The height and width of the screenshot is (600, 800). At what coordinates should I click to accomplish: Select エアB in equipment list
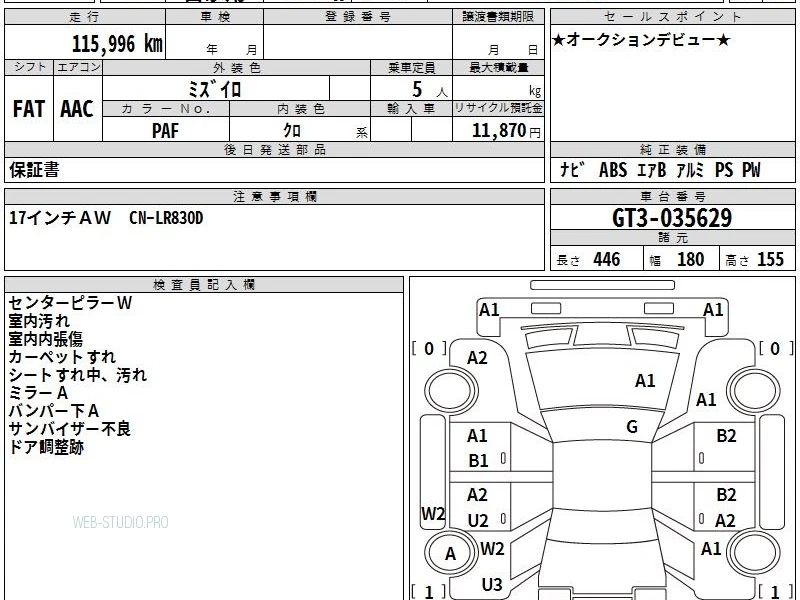(x=652, y=170)
